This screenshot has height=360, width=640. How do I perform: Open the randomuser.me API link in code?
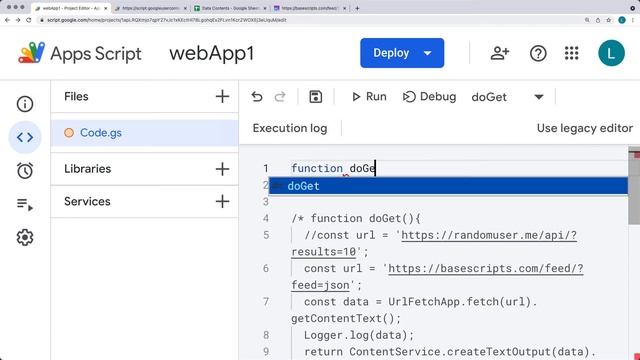pyautogui.click(x=489, y=235)
